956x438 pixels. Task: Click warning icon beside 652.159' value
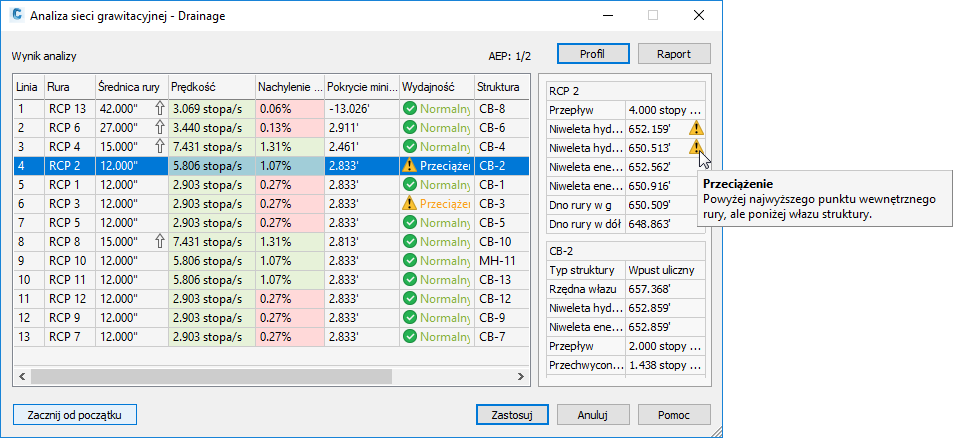696,129
